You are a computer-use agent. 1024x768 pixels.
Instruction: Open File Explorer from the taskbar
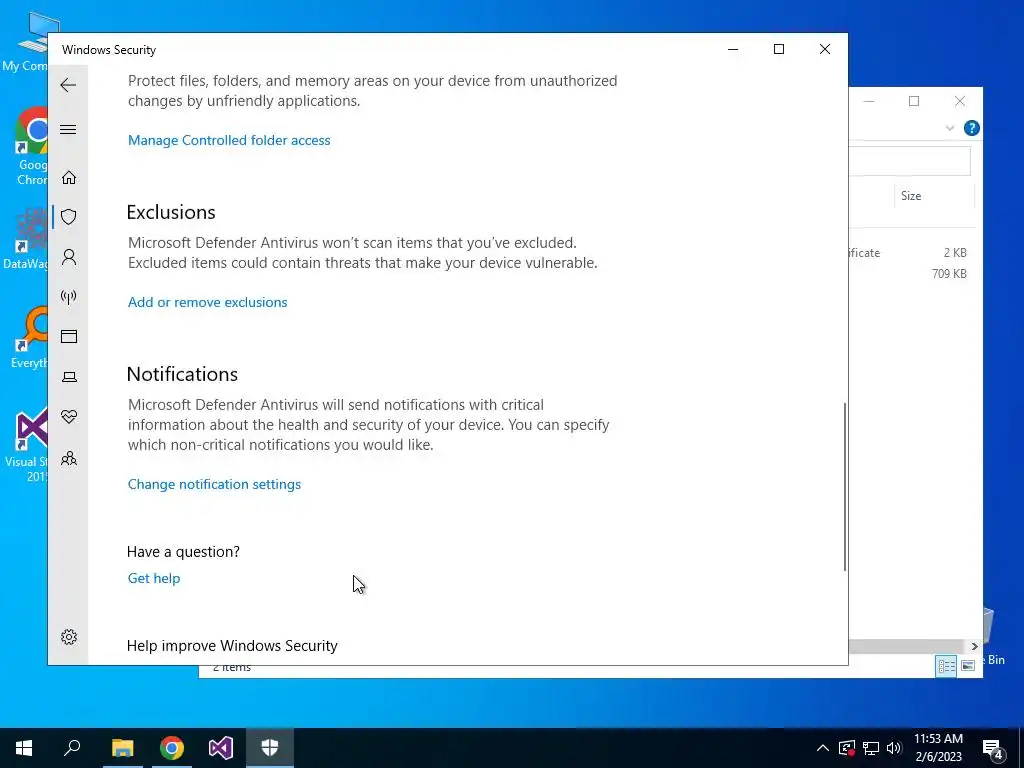[x=122, y=748]
